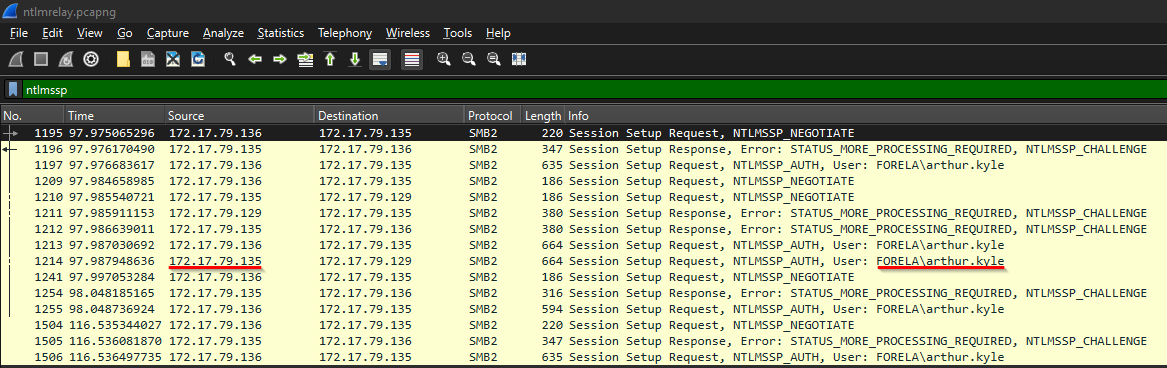Select packet 1196 NTLMSSP_CHALLENGE row
Screen dimensions: 1167x368
coord(584,149)
